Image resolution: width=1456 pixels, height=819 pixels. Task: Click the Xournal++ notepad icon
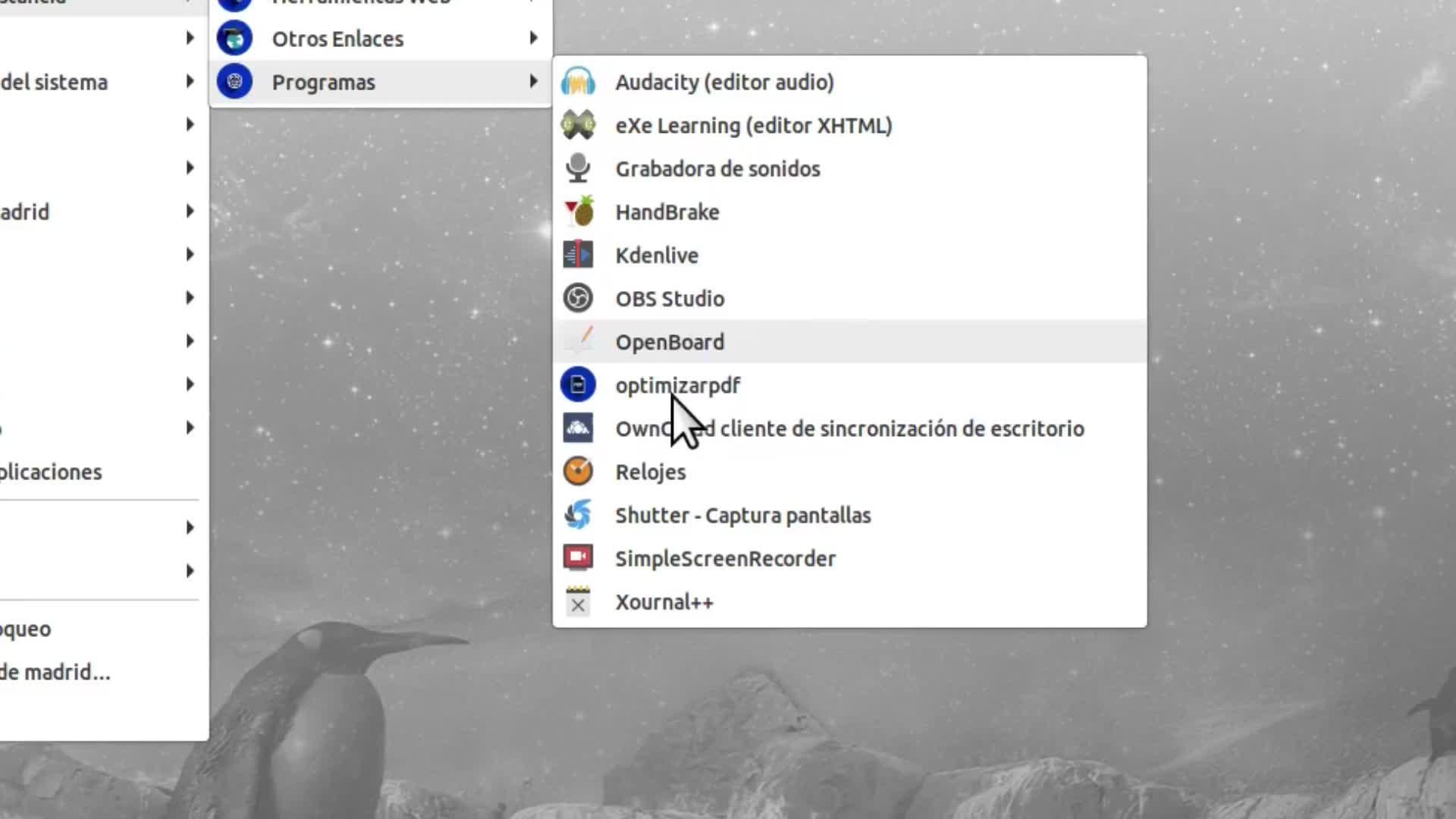tap(578, 601)
